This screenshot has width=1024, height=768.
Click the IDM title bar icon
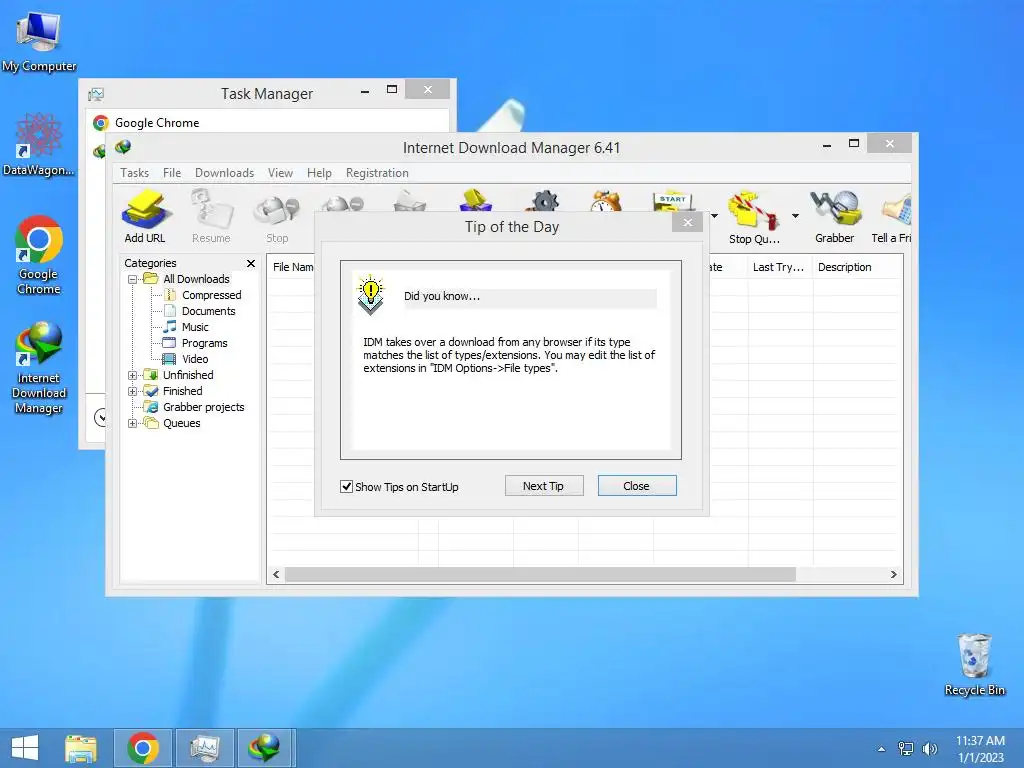pyautogui.click(x=123, y=148)
